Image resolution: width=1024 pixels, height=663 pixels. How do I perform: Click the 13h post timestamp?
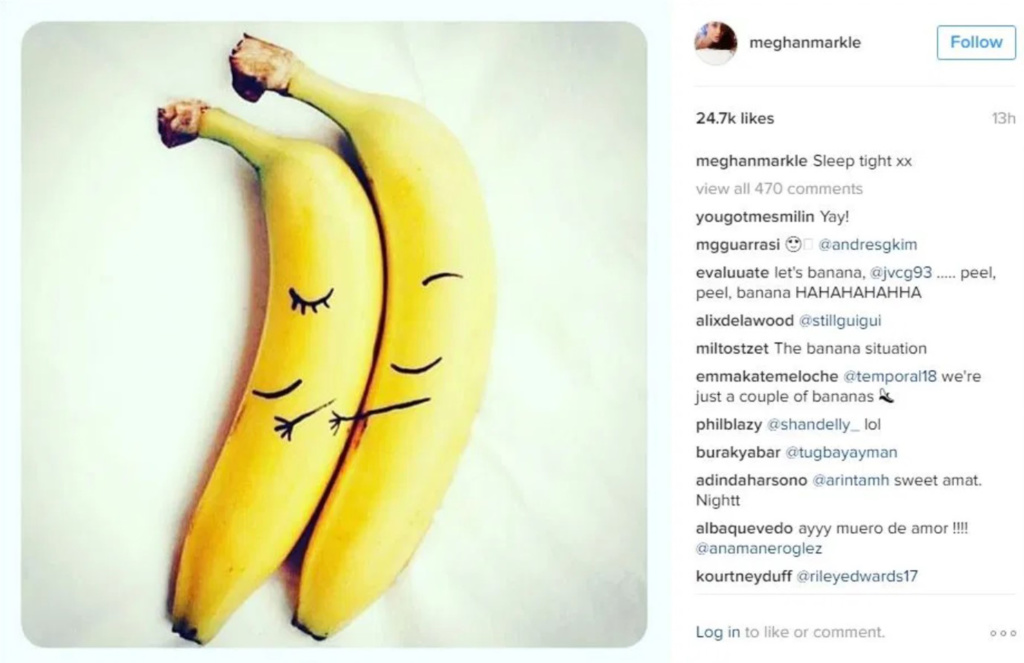click(x=1003, y=118)
